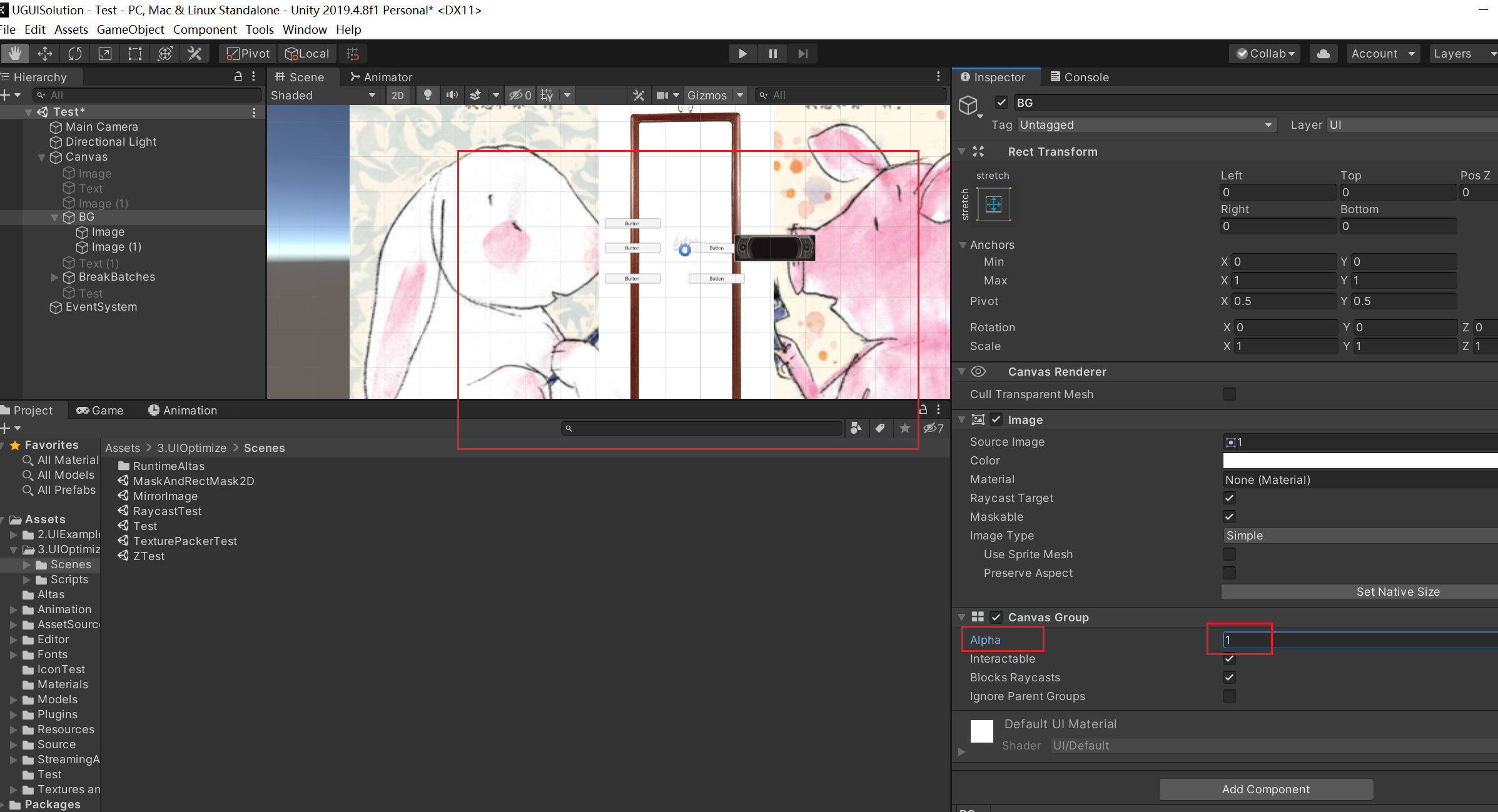Switch to the Animator tab
The height and width of the screenshot is (812, 1498).
coord(382,77)
